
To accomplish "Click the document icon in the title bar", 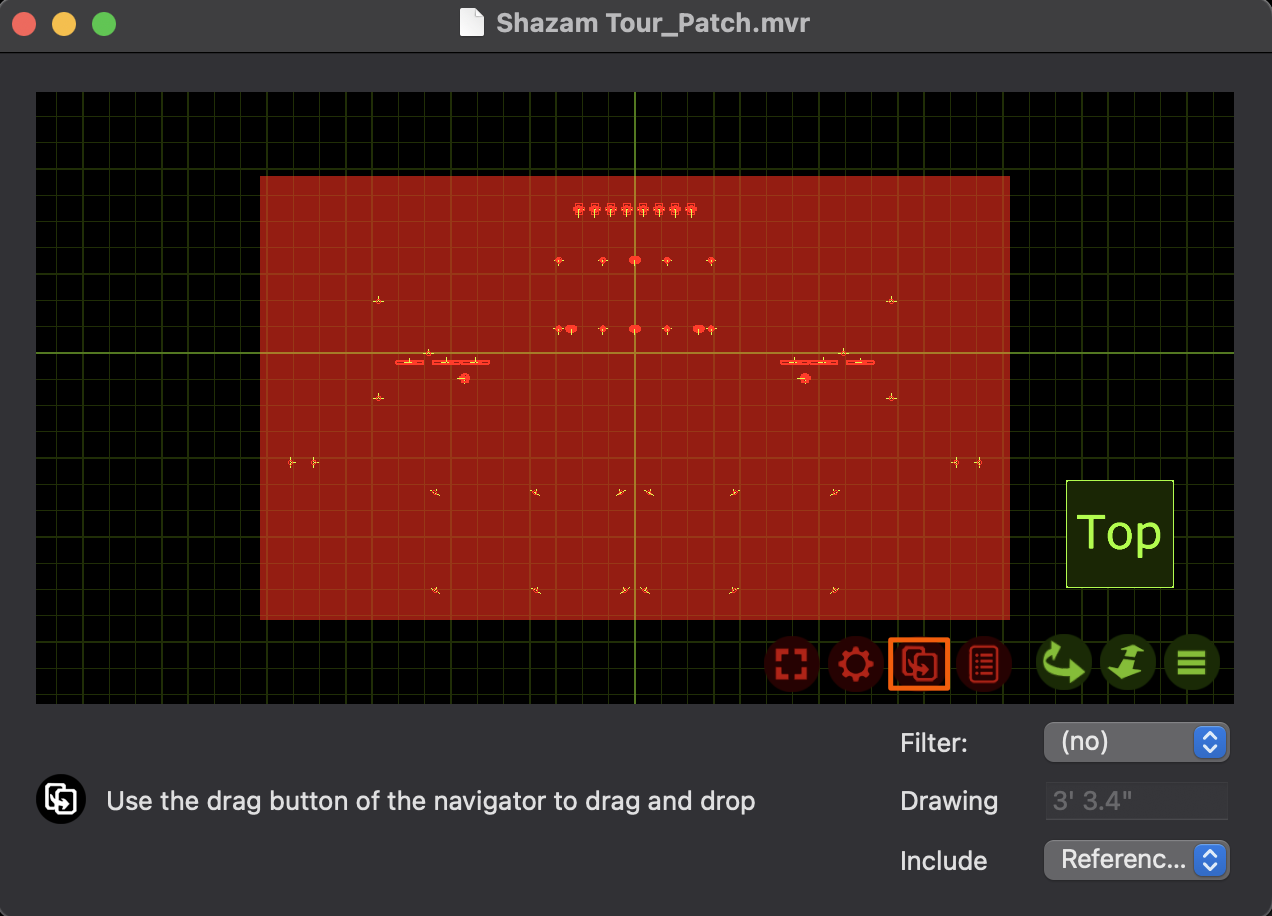I will point(472,23).
